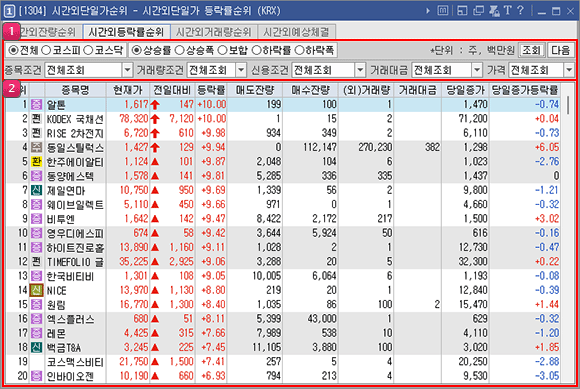Select the 상승폭 radio button
580x389 pixels.
pyautogui.click(x=179, y=50)
